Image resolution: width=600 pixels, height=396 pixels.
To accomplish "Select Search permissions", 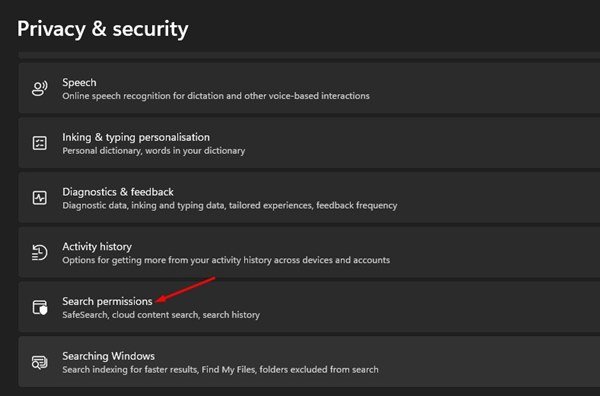I will [309, 307].
